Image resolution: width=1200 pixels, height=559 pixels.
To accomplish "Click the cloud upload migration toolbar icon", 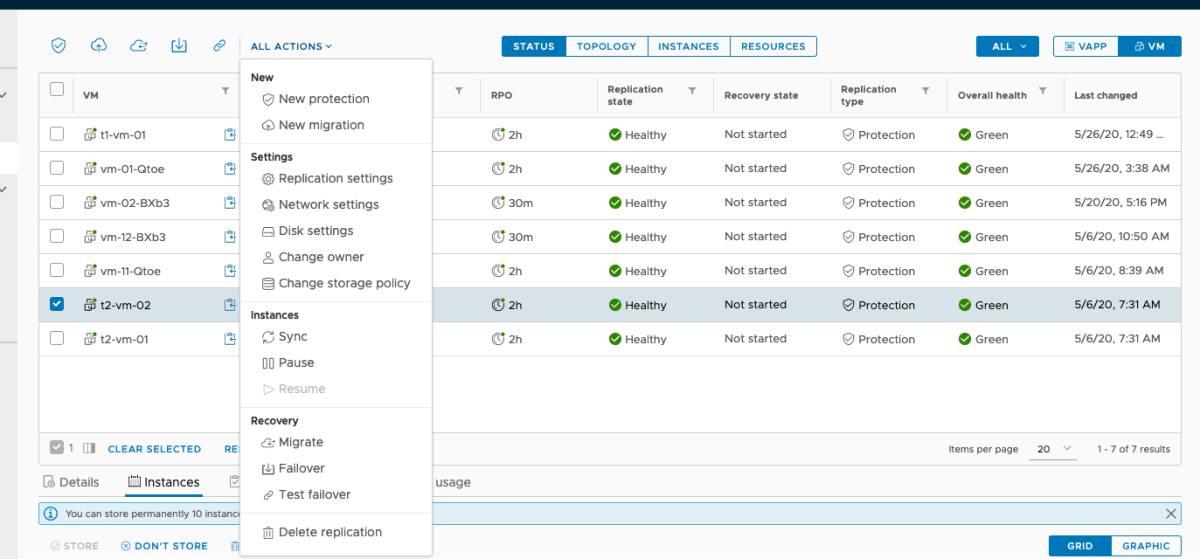I will (99, 46).
